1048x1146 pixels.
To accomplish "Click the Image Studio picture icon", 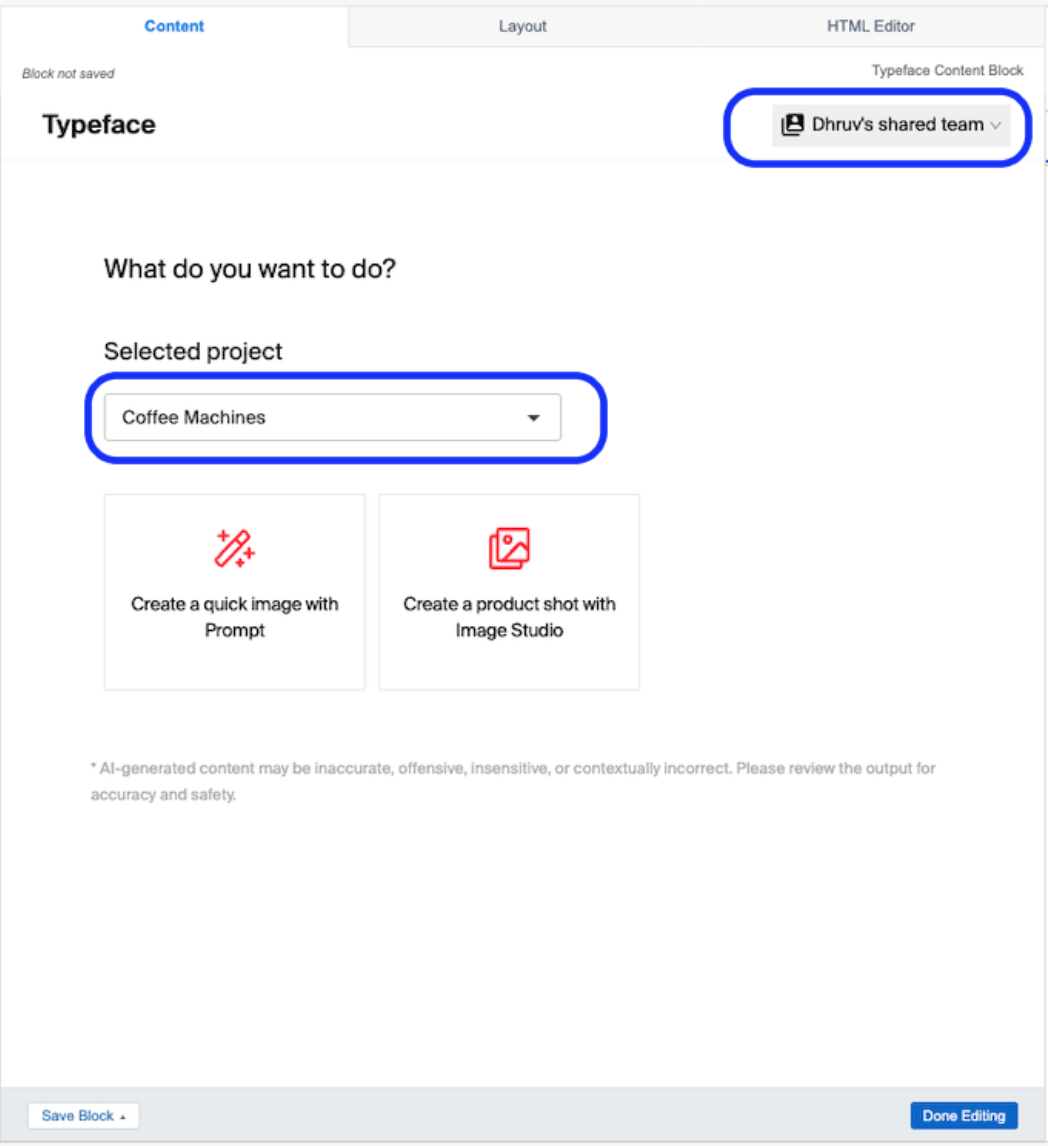I will click(509, 546).
